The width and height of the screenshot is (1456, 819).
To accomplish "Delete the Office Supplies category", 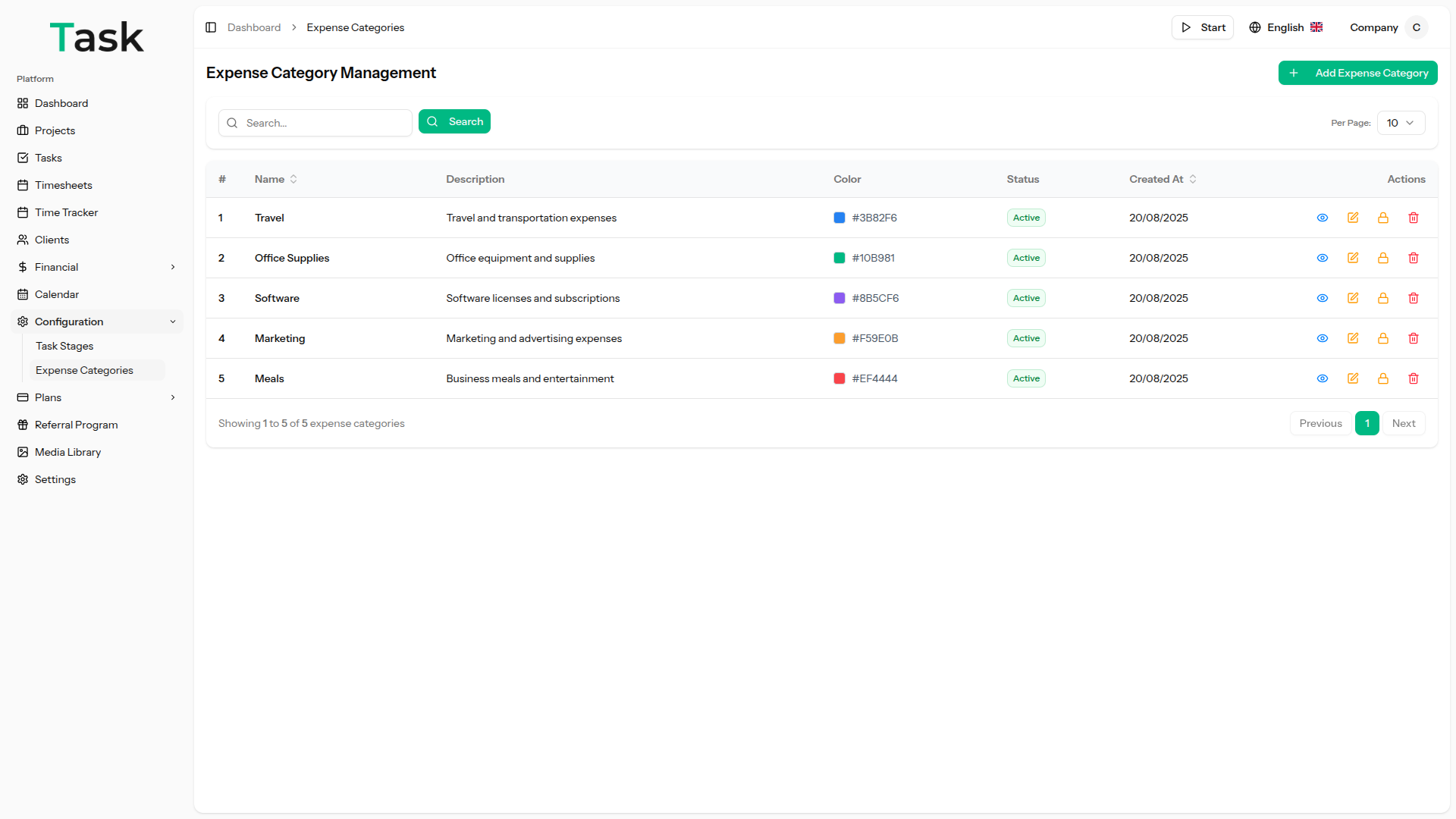I will 1414,258.
